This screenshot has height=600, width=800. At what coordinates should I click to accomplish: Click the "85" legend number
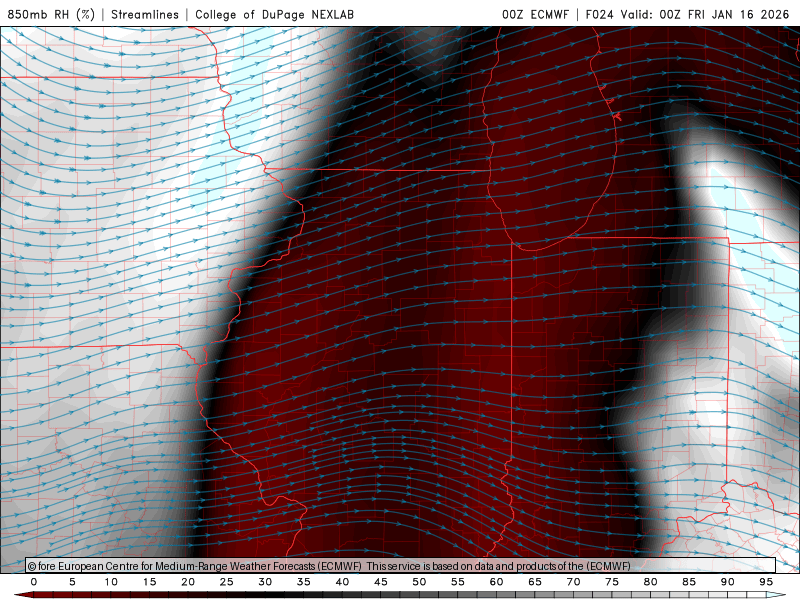tap(689, 582)
